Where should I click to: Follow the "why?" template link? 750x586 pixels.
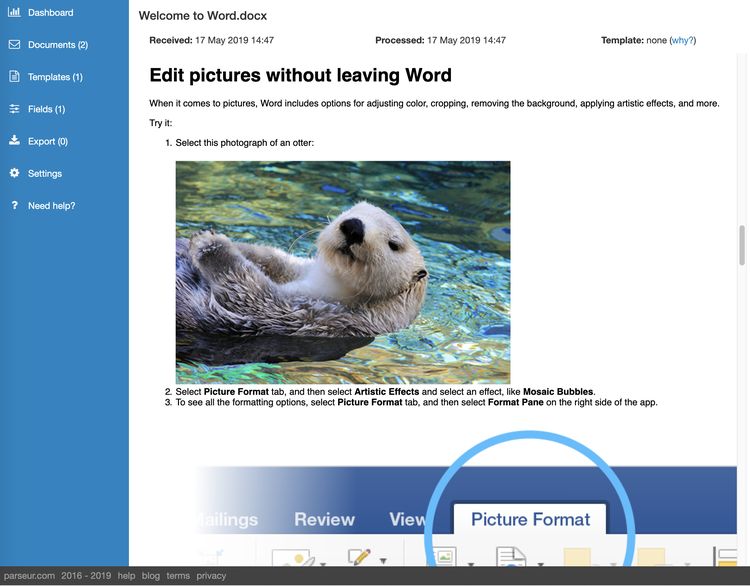tap(683, 40)
